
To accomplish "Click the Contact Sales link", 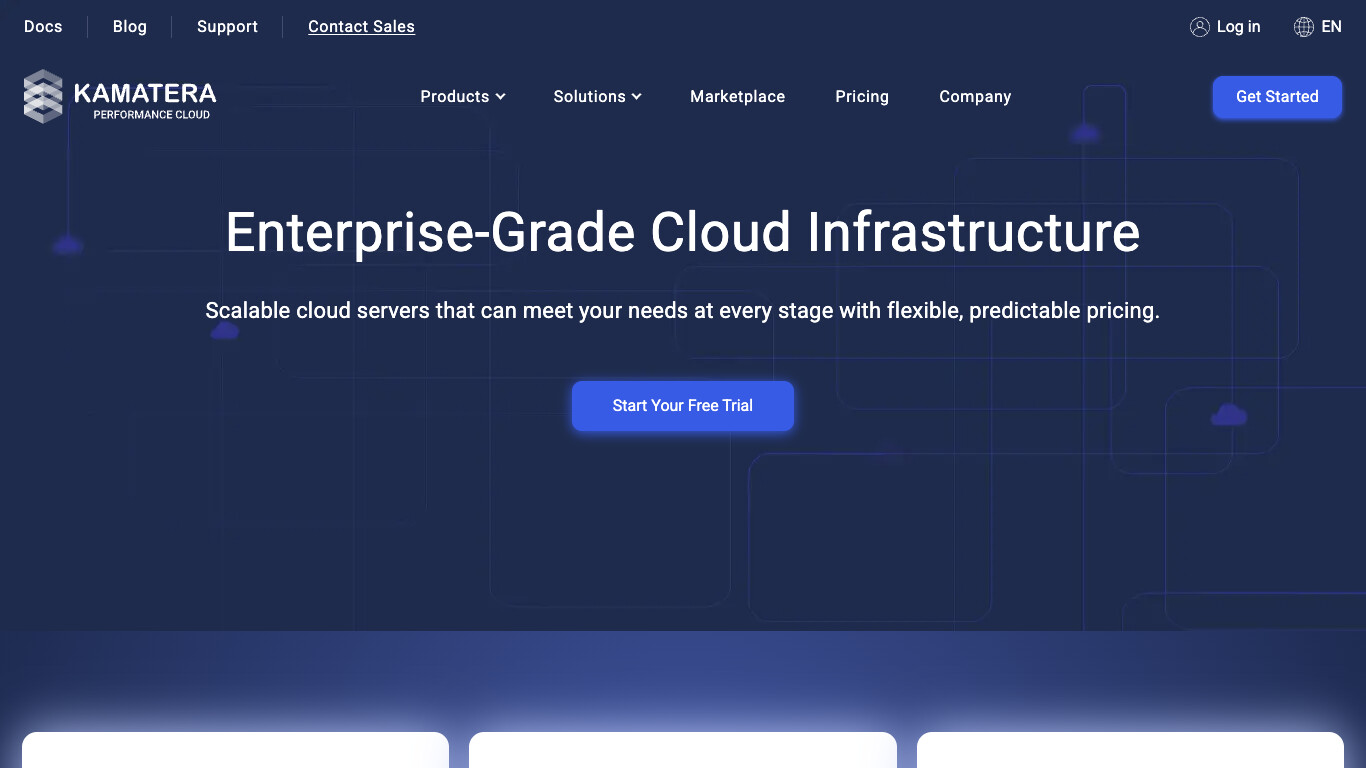I will [361, 27].
